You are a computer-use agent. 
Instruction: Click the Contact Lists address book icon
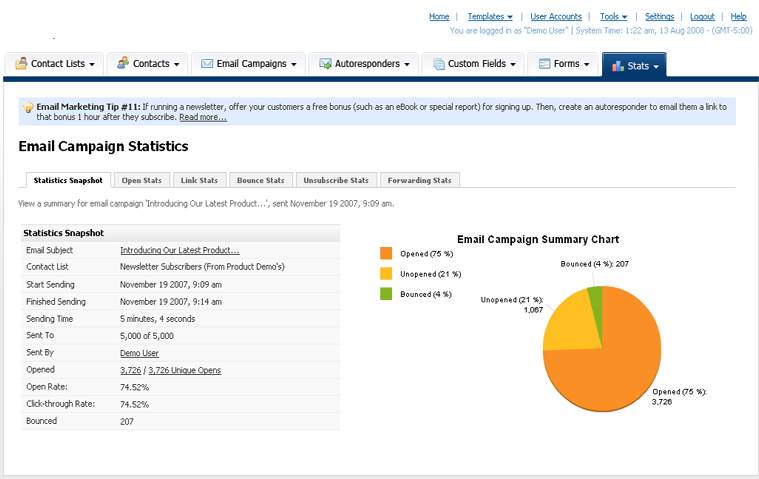(x=21, y=63)
